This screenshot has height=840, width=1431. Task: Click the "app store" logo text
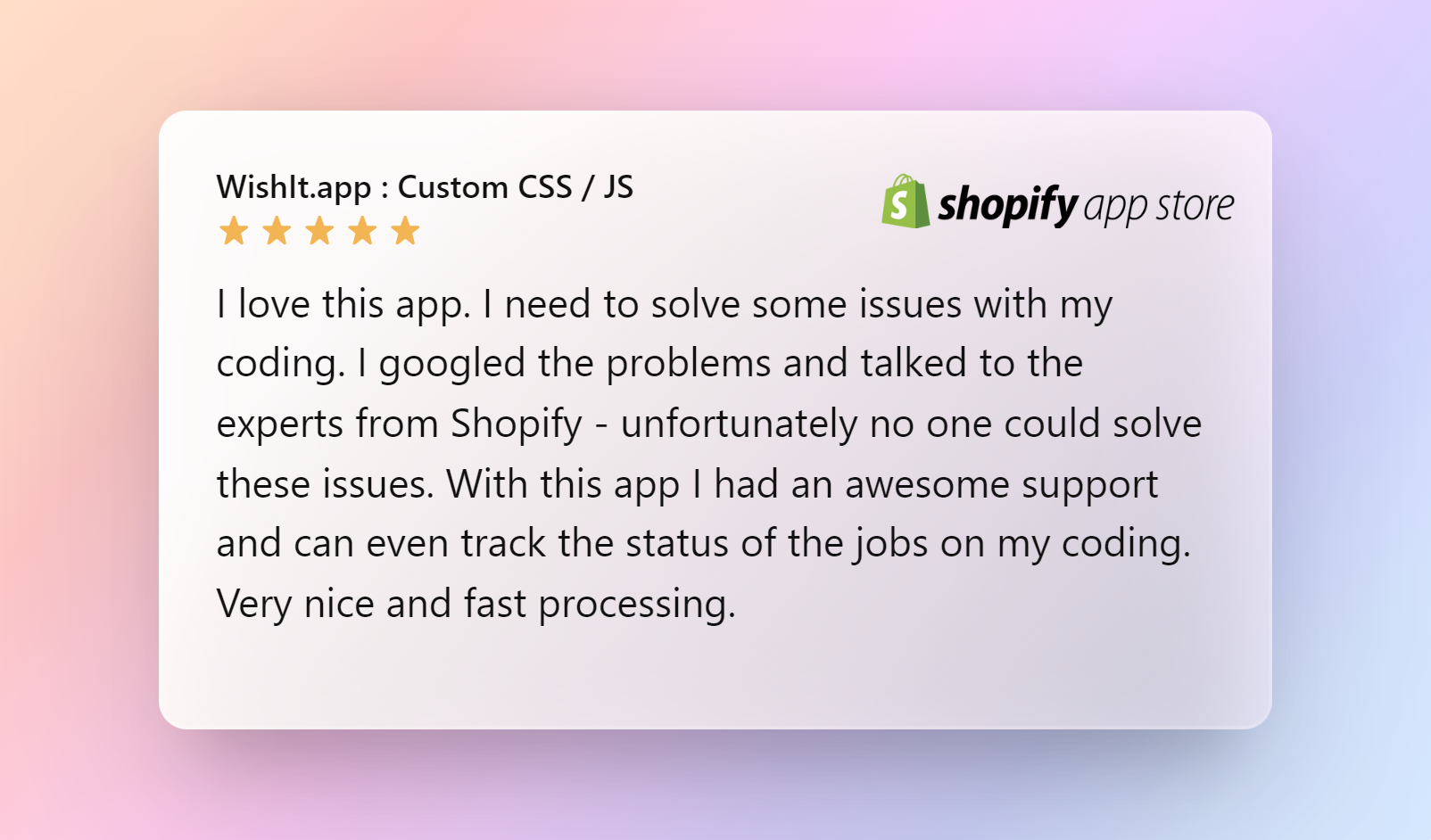point(1160,207)
